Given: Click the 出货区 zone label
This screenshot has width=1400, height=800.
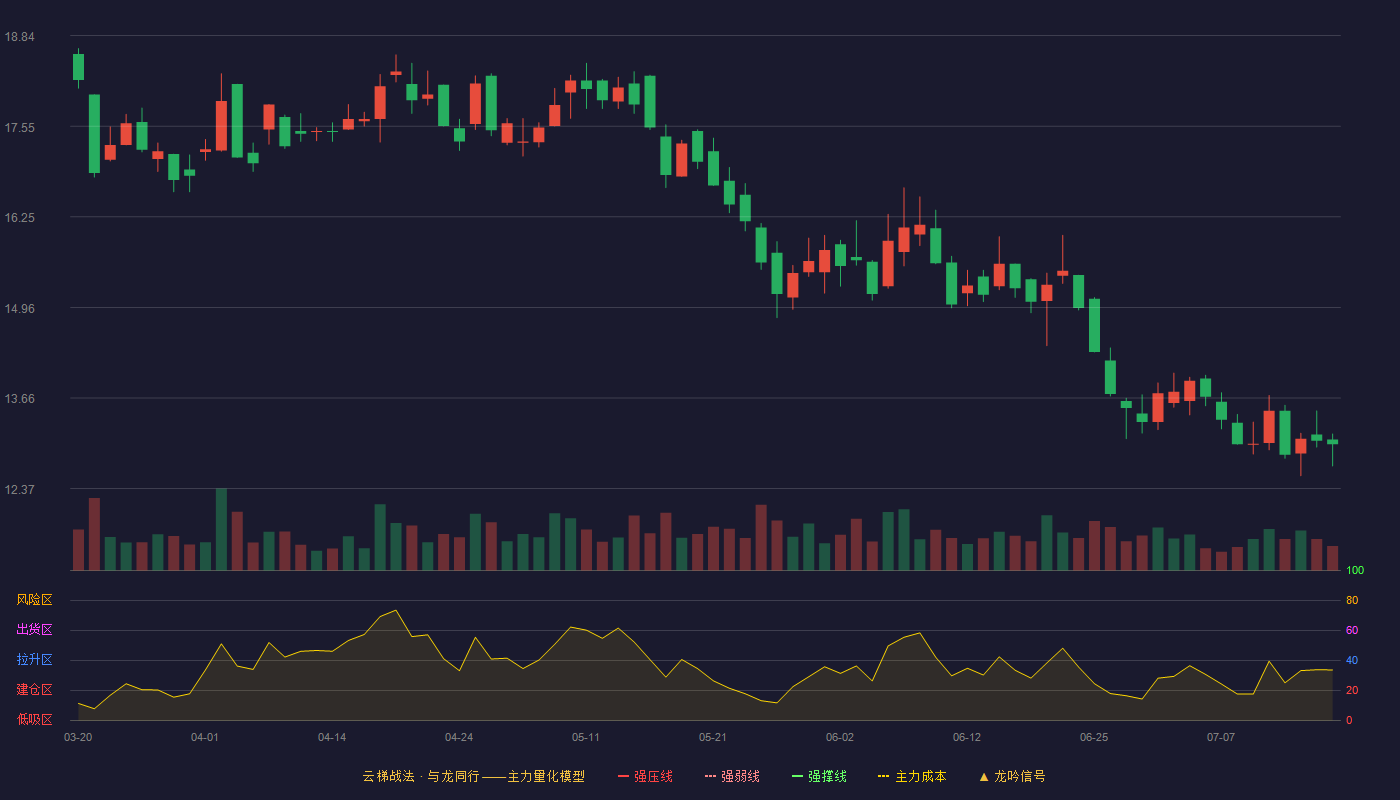Looking at the screenshot, I should coord(34,630).
